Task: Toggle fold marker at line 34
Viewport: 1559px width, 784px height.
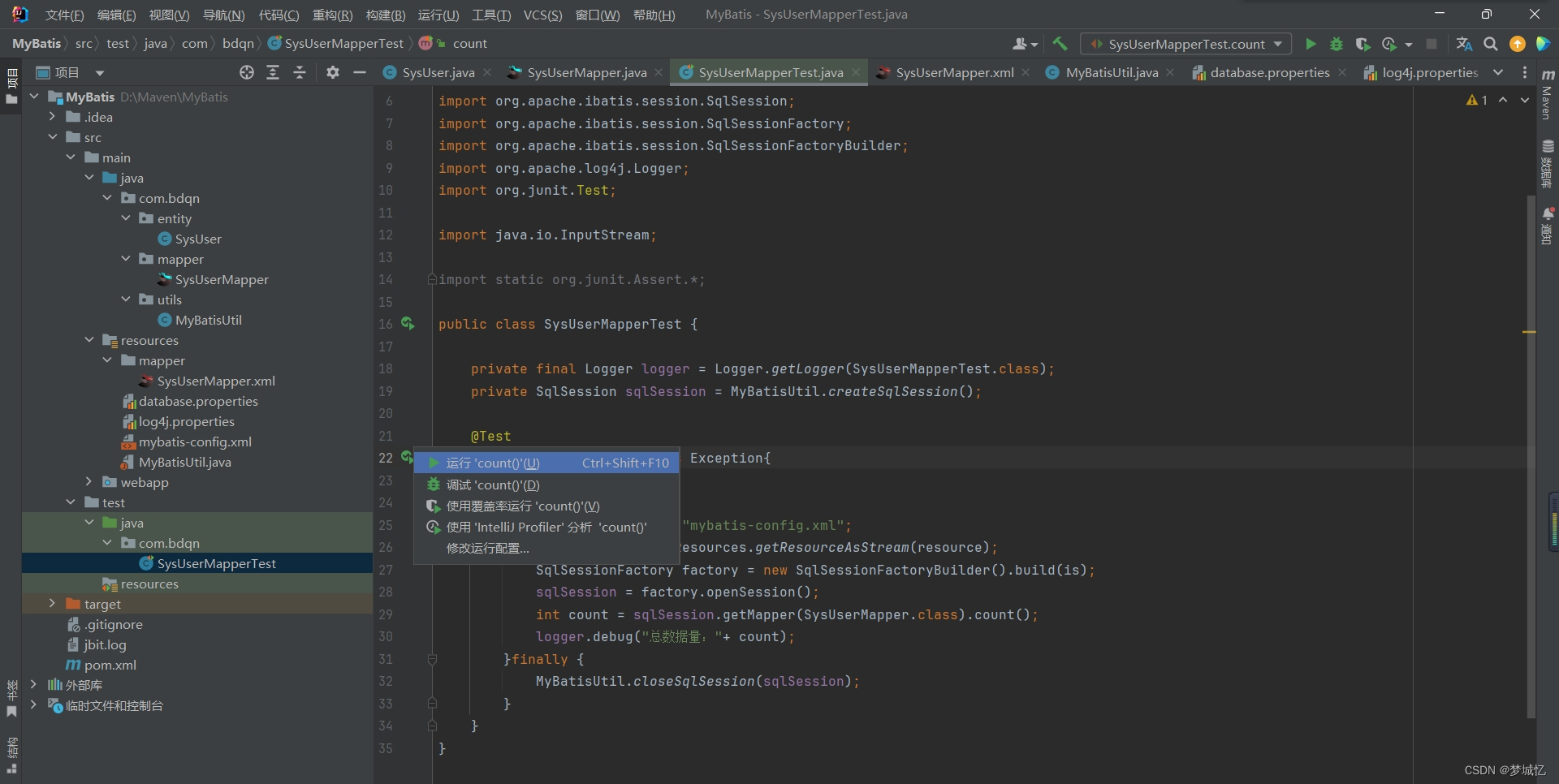Action: [432, 726]
